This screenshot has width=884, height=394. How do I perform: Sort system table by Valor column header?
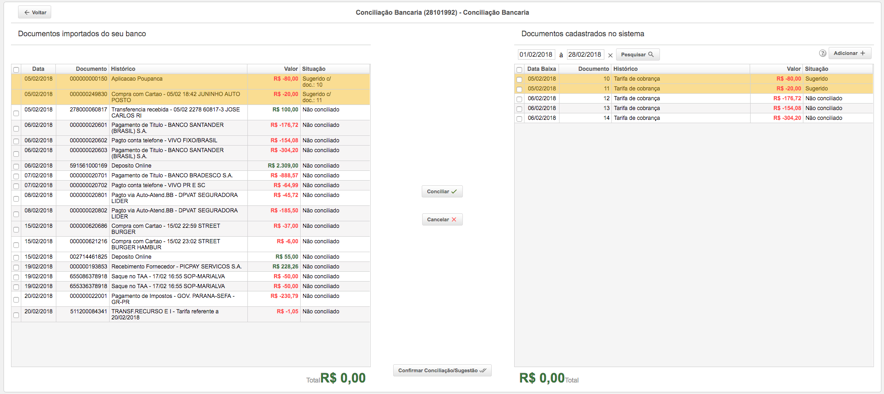[776, 69]
